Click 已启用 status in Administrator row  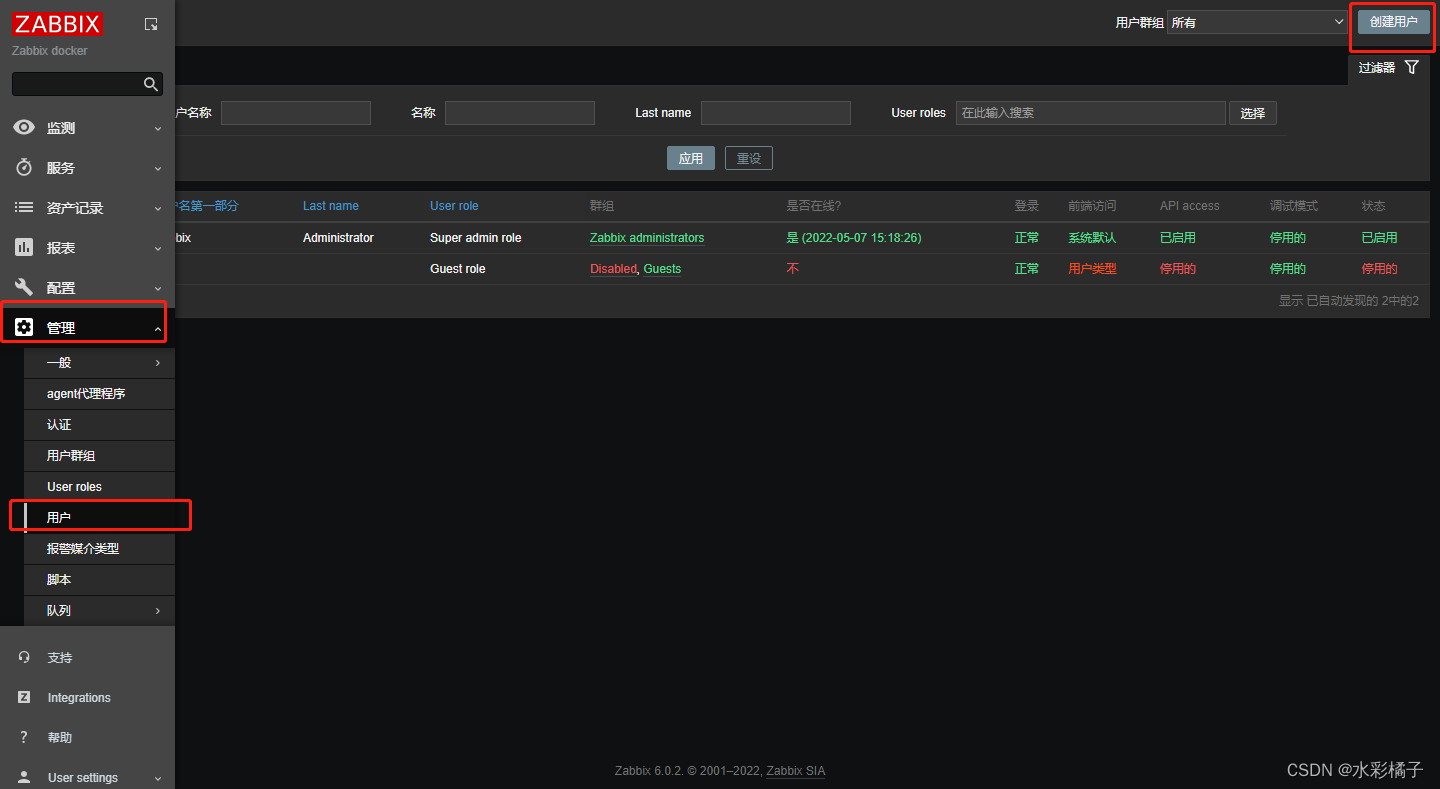click(1379, 238)
